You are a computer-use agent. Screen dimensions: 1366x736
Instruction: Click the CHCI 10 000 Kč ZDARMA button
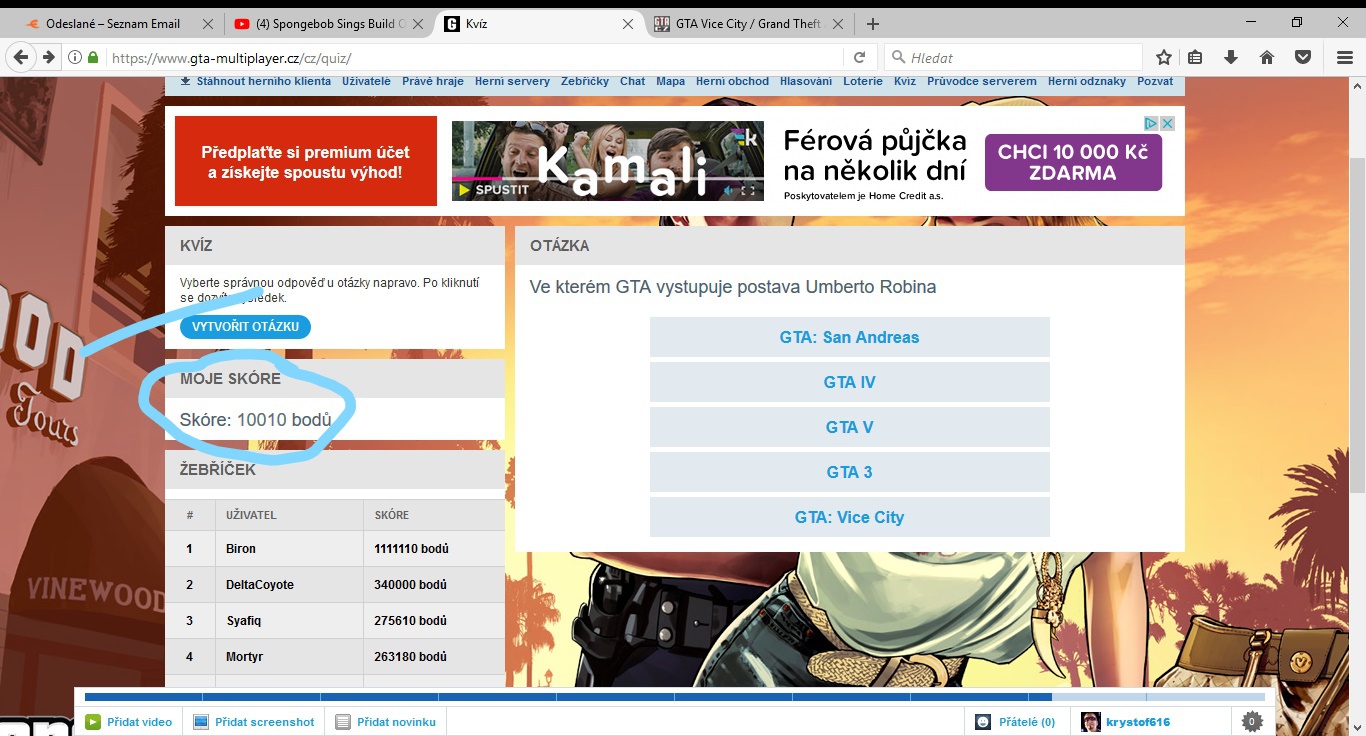pyautogui.click(x=1073, y=162)
